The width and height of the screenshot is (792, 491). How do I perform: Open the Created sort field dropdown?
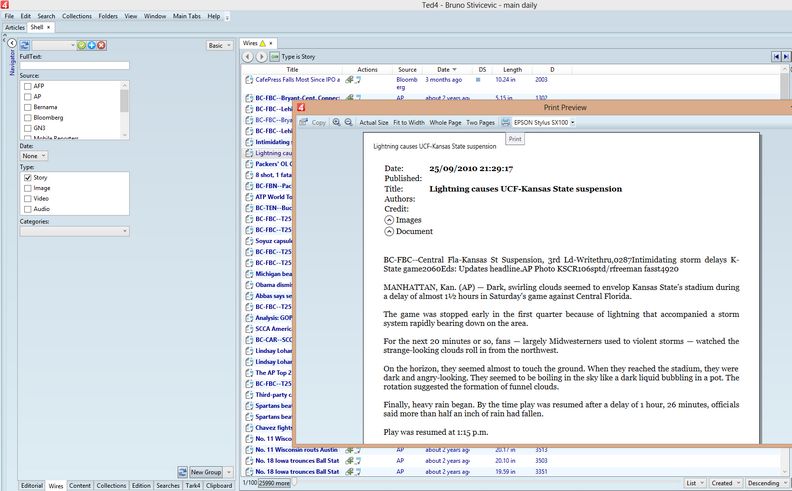pyautogui.click(x=725, y=483)
